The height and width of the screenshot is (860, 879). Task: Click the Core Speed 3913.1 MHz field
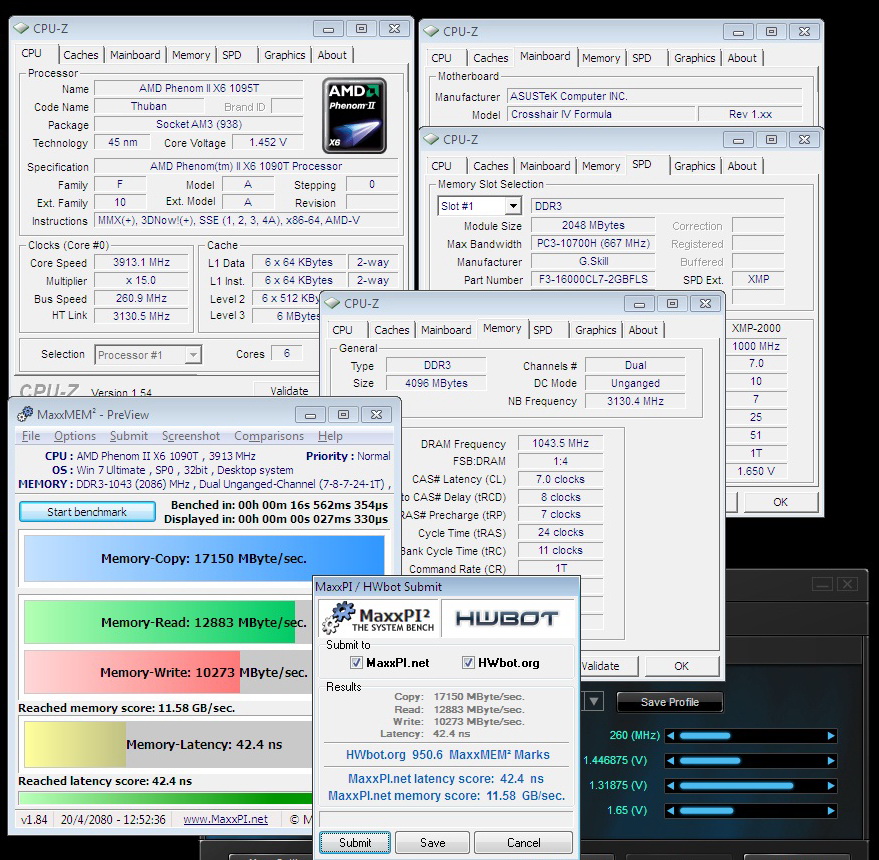click(x=141, y=262)
